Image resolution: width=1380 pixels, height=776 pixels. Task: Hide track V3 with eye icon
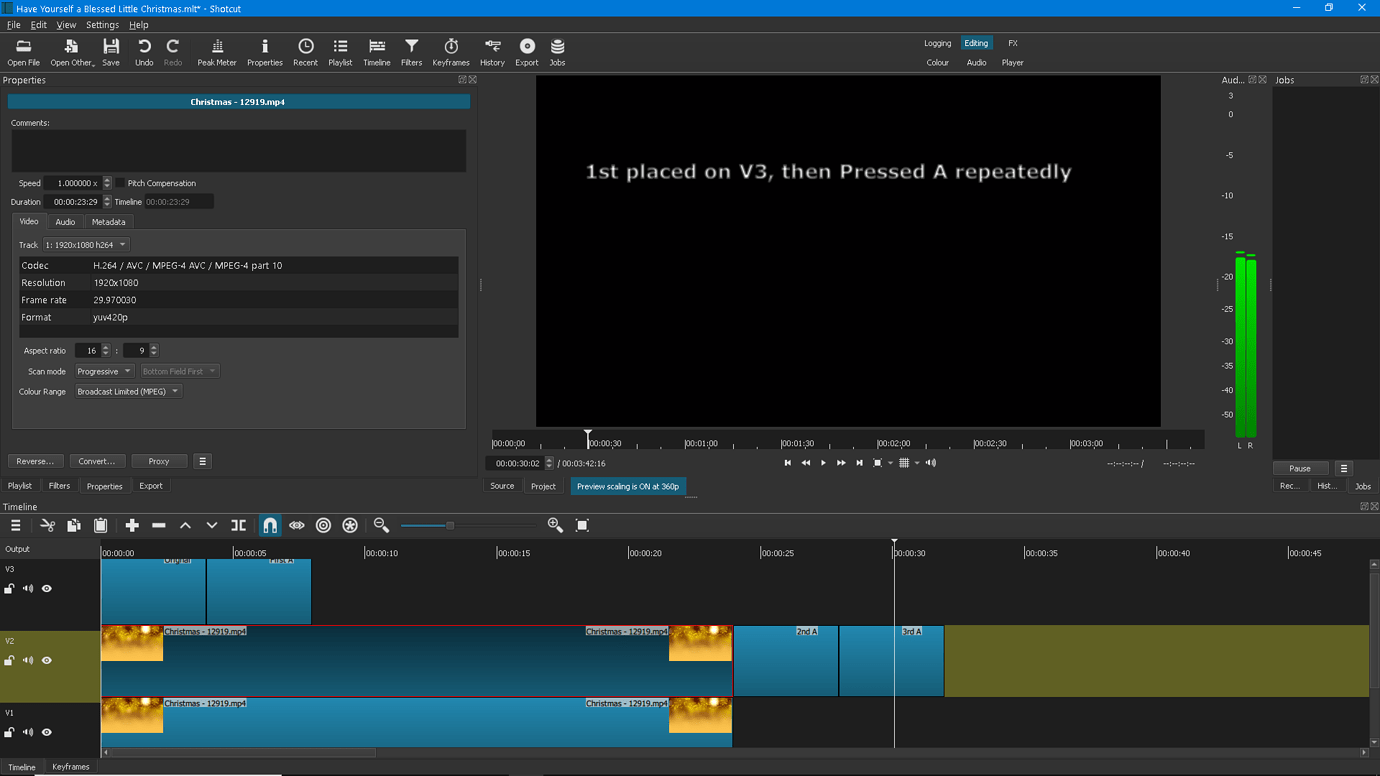(47, 589)
